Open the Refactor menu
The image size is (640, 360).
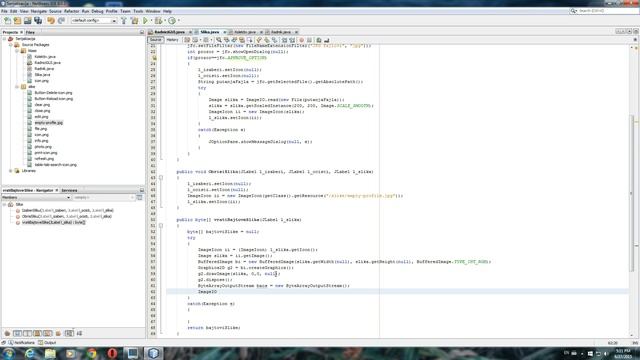pyautogui.click(x=71, y=11)
